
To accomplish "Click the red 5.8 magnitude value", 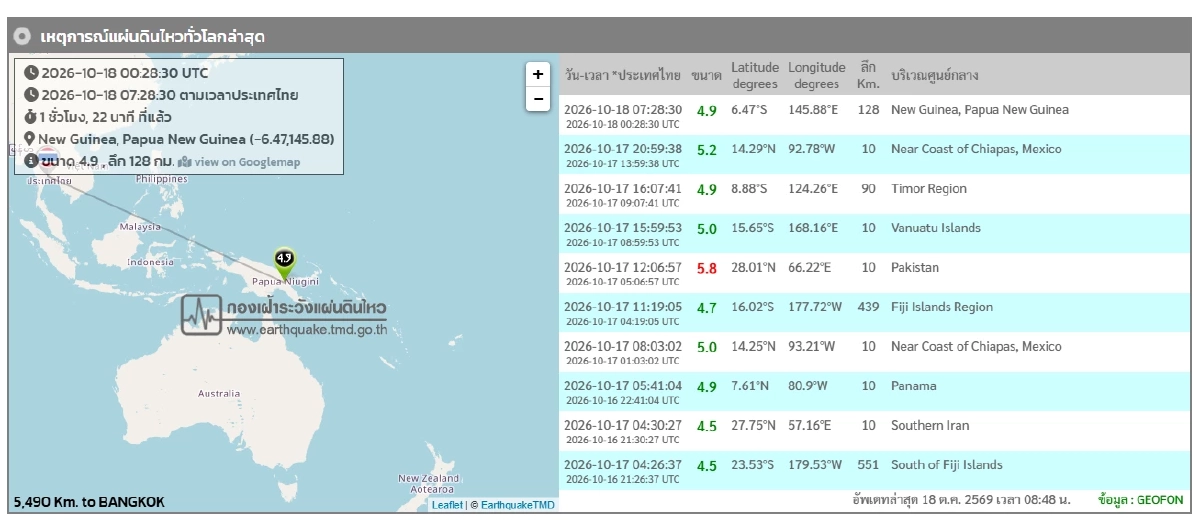I will [x=706, y=268].
